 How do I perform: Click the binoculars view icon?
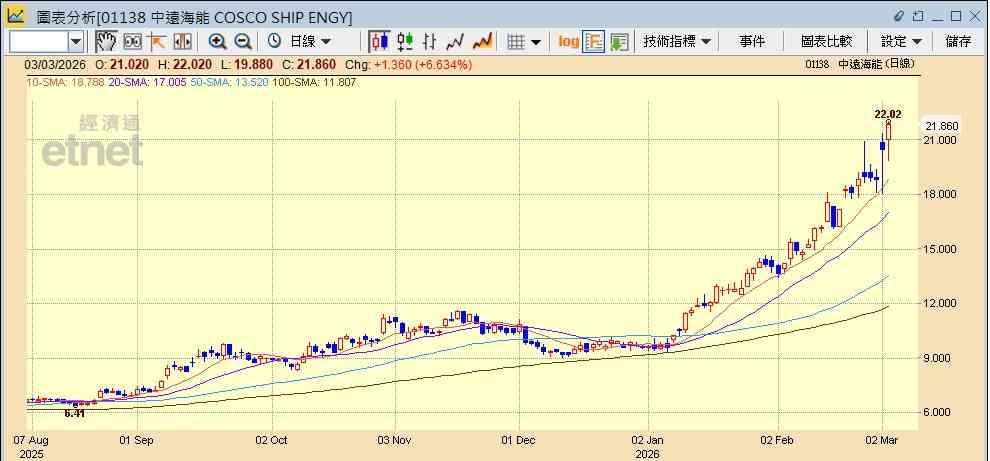(132, 42)
